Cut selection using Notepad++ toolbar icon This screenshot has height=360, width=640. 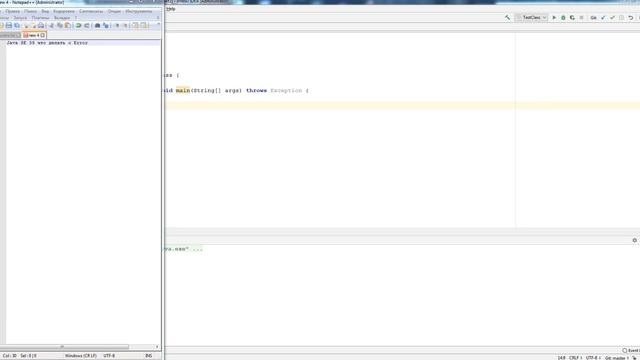[51, 25]
